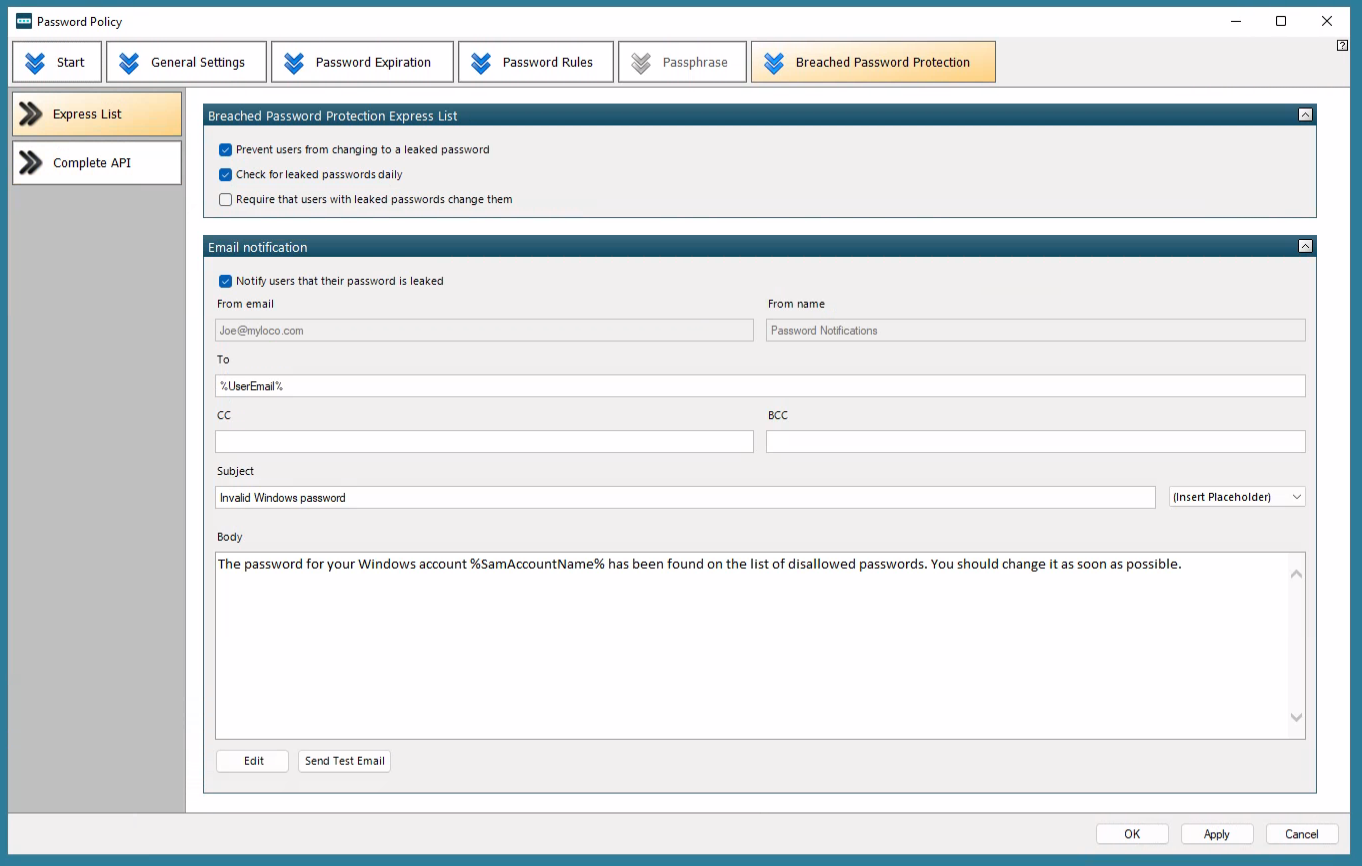This screenshot has height=866, width=1362.
Task: Click the grey chevron icon on Passphrase tab
Action: click(641, 62)
